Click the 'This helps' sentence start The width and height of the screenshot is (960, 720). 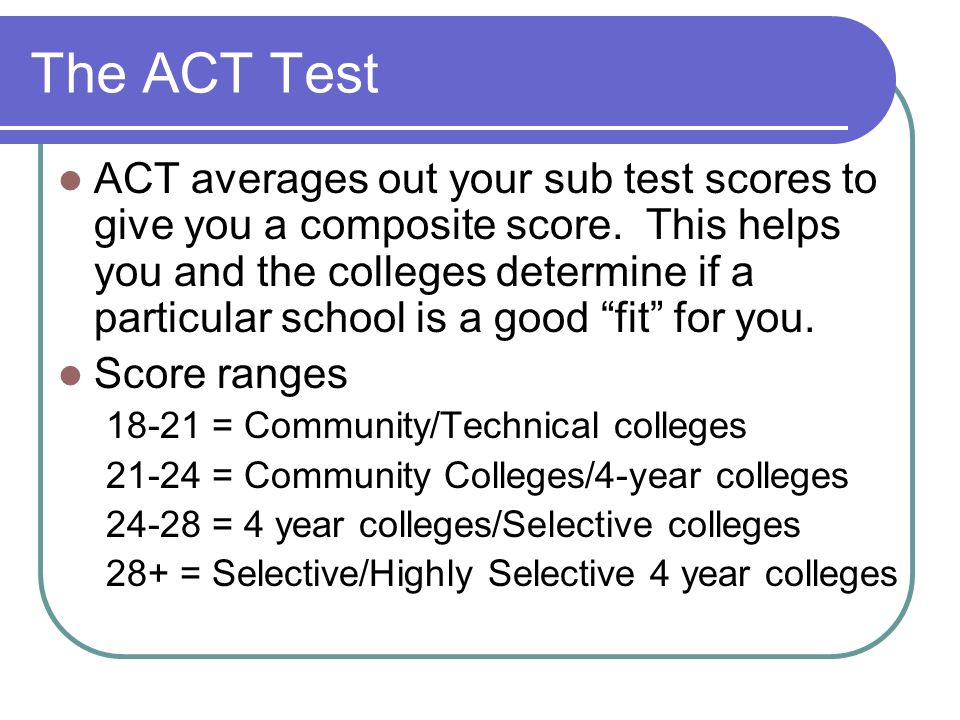743,225
